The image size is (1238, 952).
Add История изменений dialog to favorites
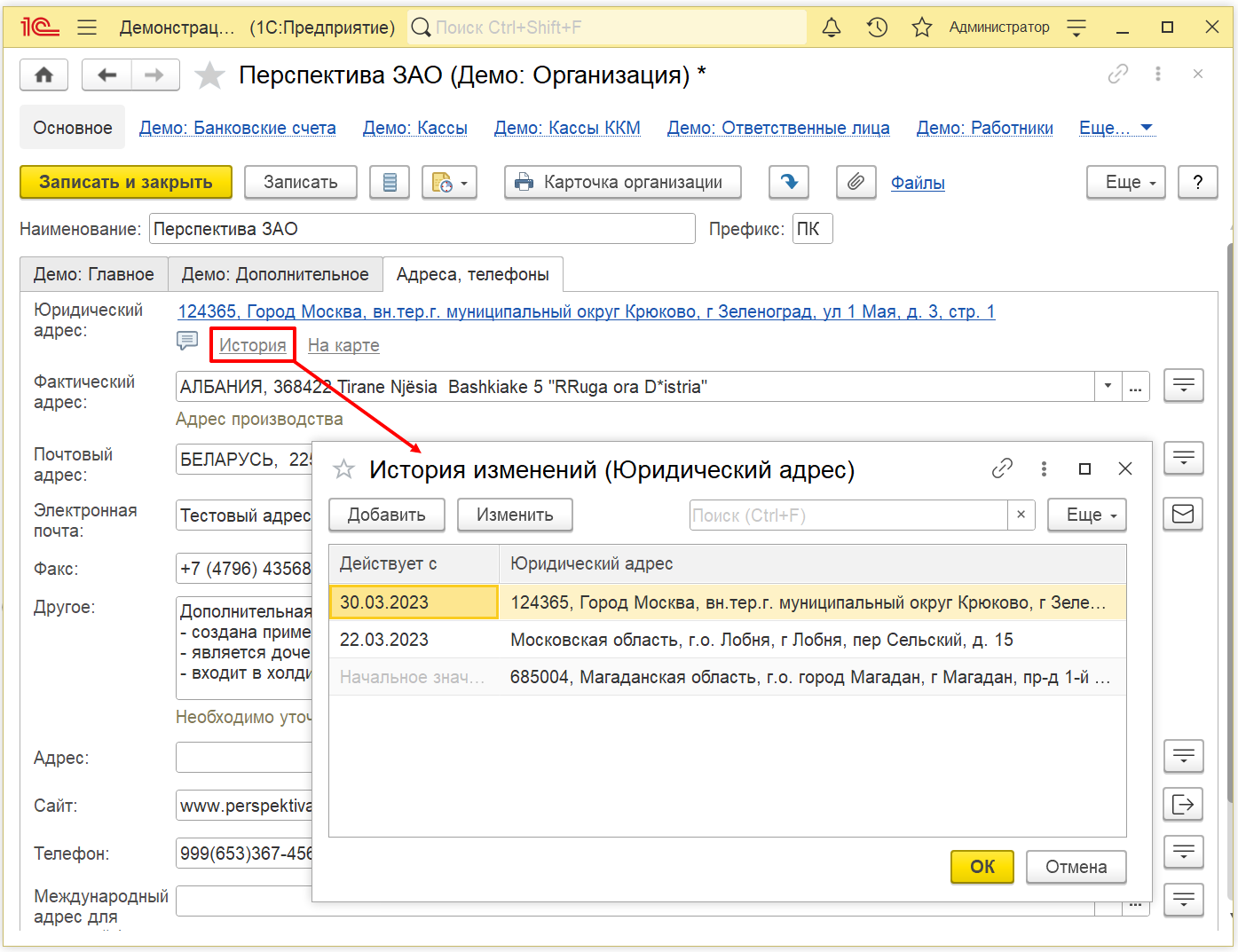343,469
